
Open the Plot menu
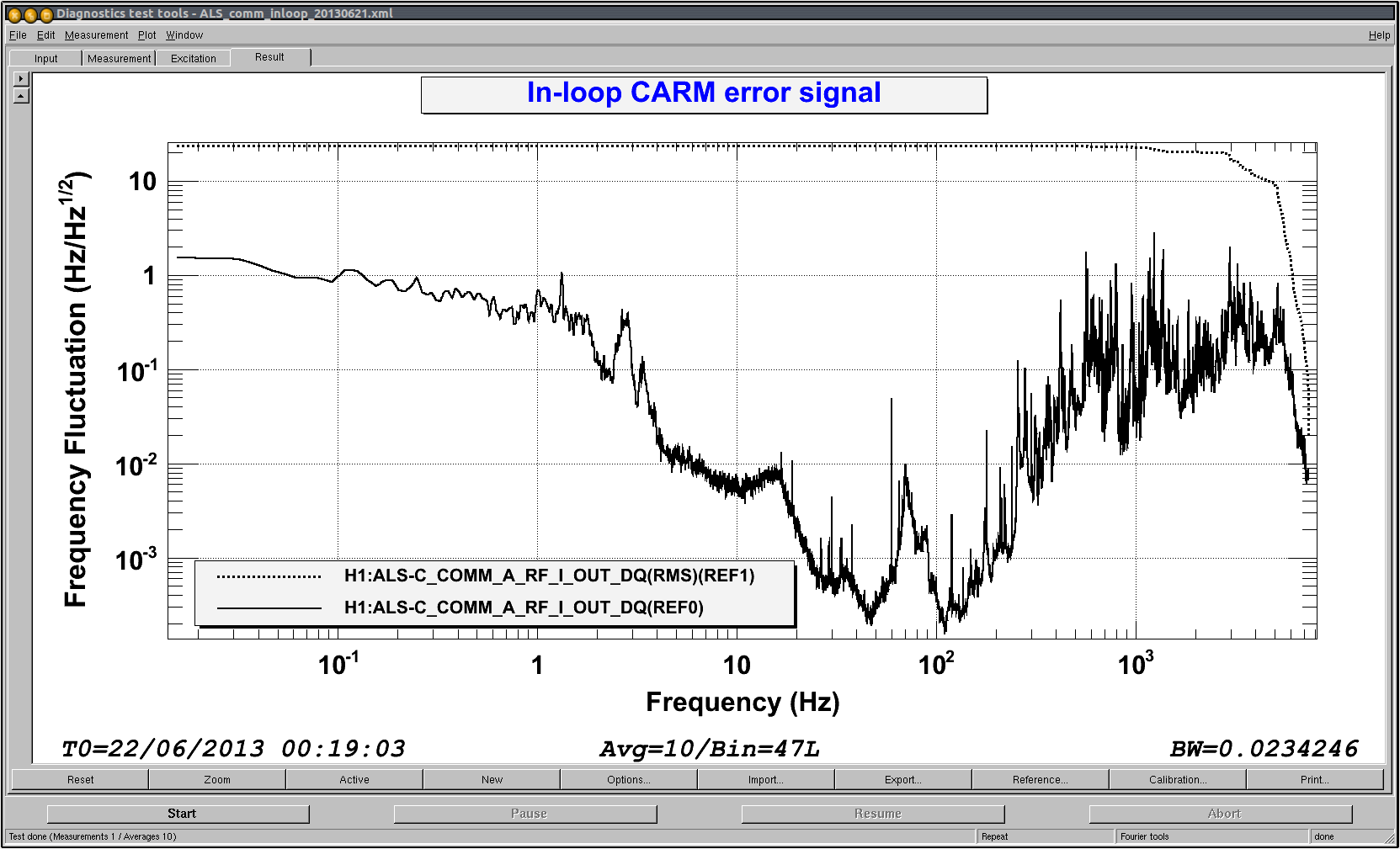point(146,35)
